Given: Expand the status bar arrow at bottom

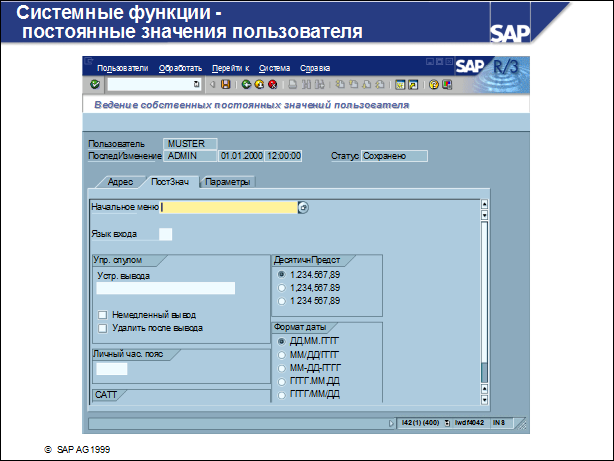Looking at the screenshot, I should point(391,423).
